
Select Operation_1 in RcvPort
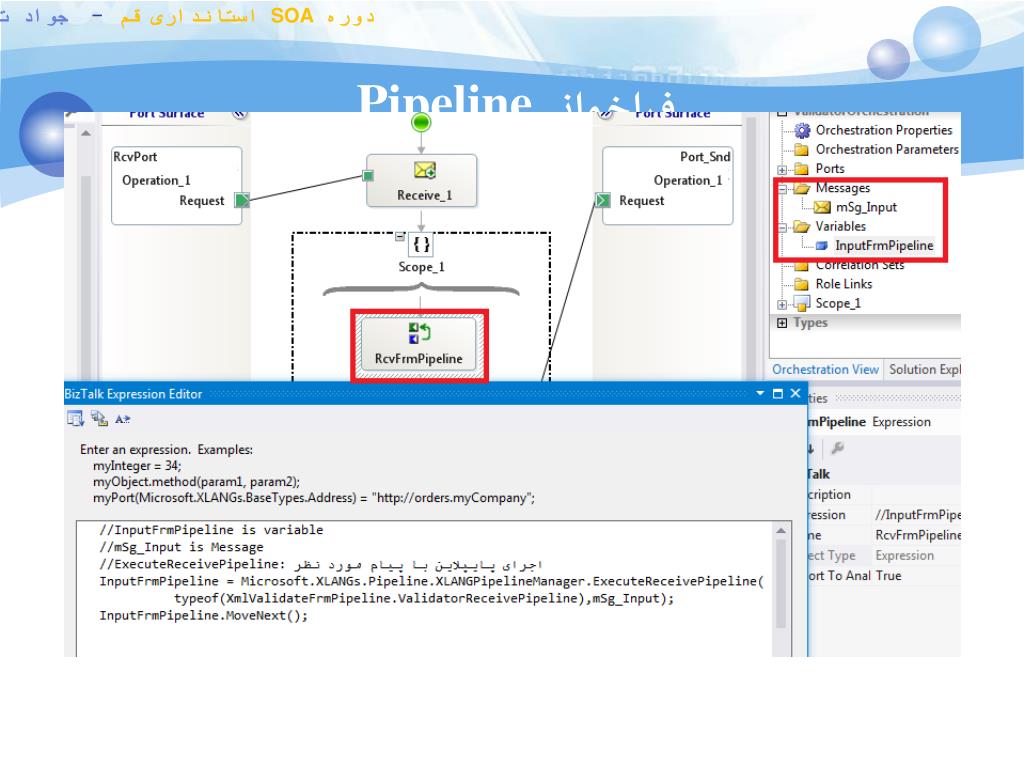pyautogui.click(x=156, y=180)
